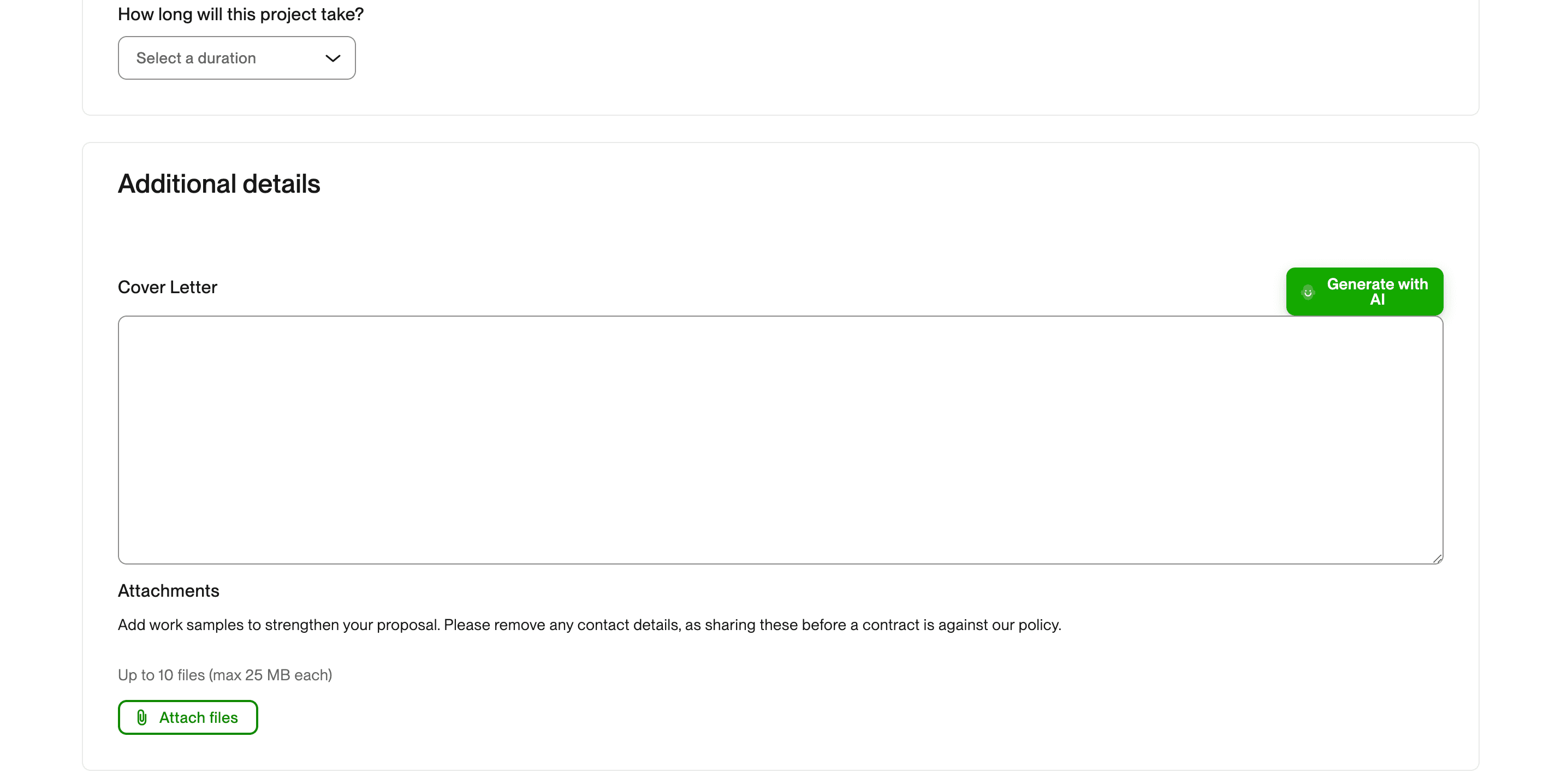1567x784 pixels.
Task: Open the Select a duration dropdown
Action: (236, 58)
